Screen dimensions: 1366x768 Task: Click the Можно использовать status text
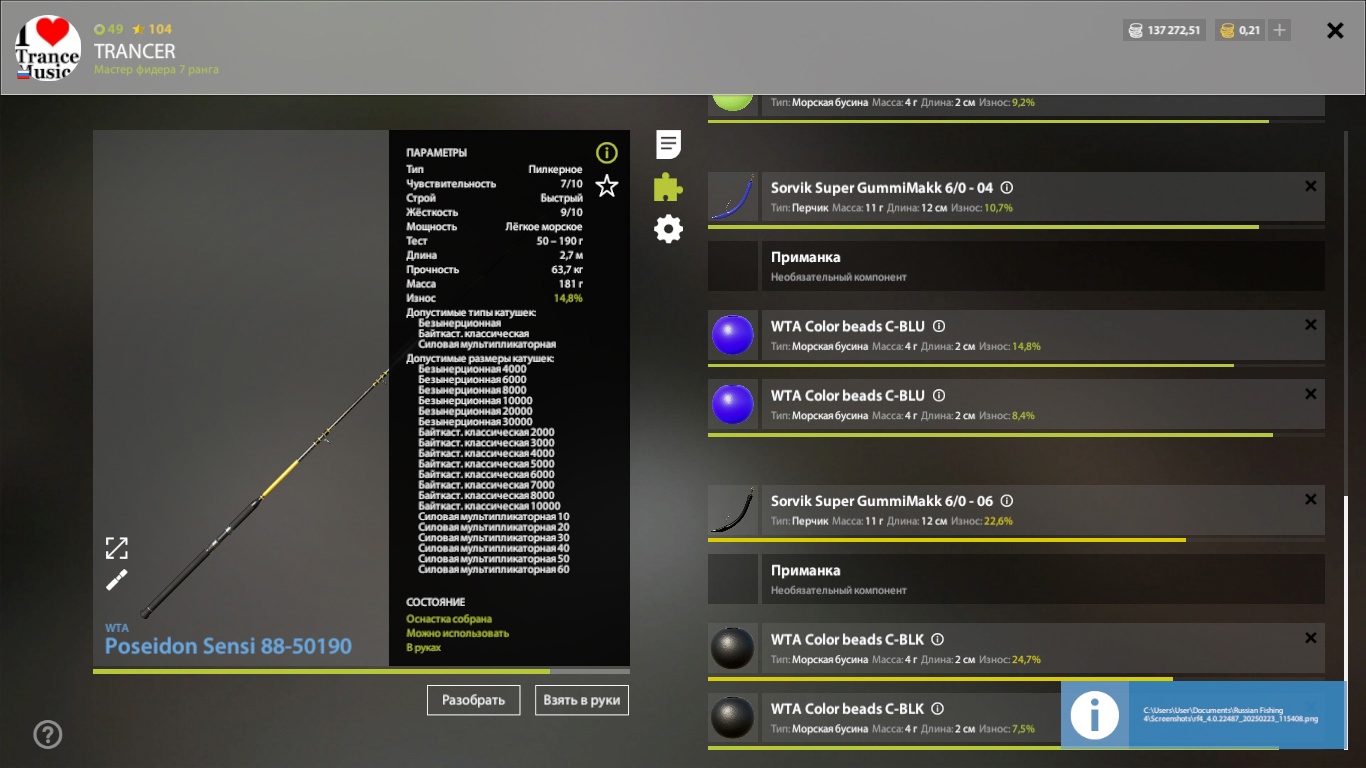pyautogui.click(x=457, y=633)
